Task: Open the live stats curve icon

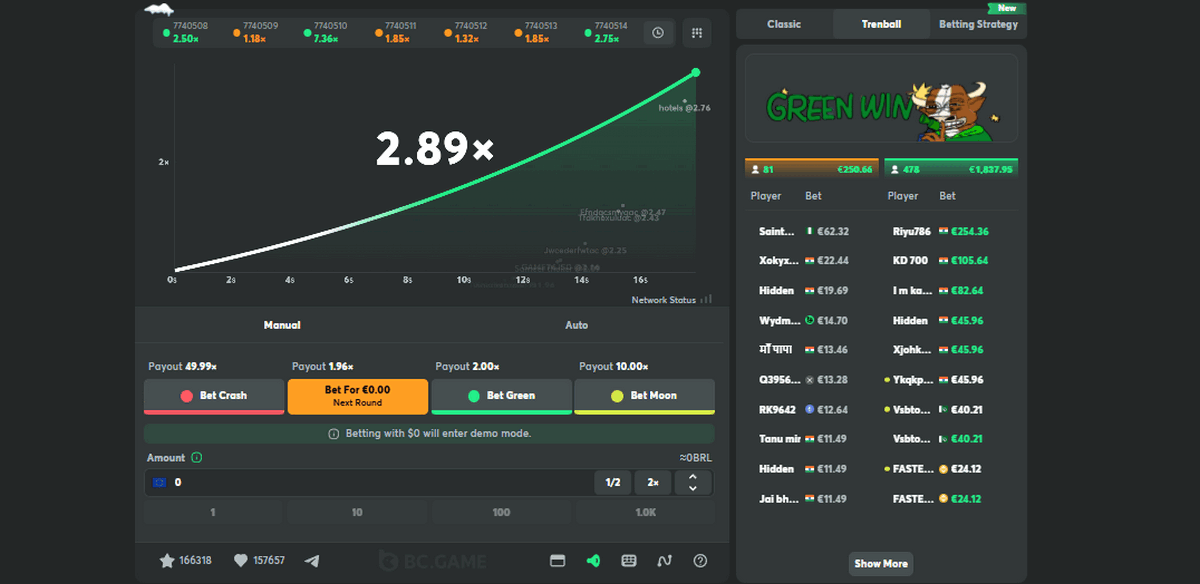Action: pyautogui.click(x=665, y=560)
